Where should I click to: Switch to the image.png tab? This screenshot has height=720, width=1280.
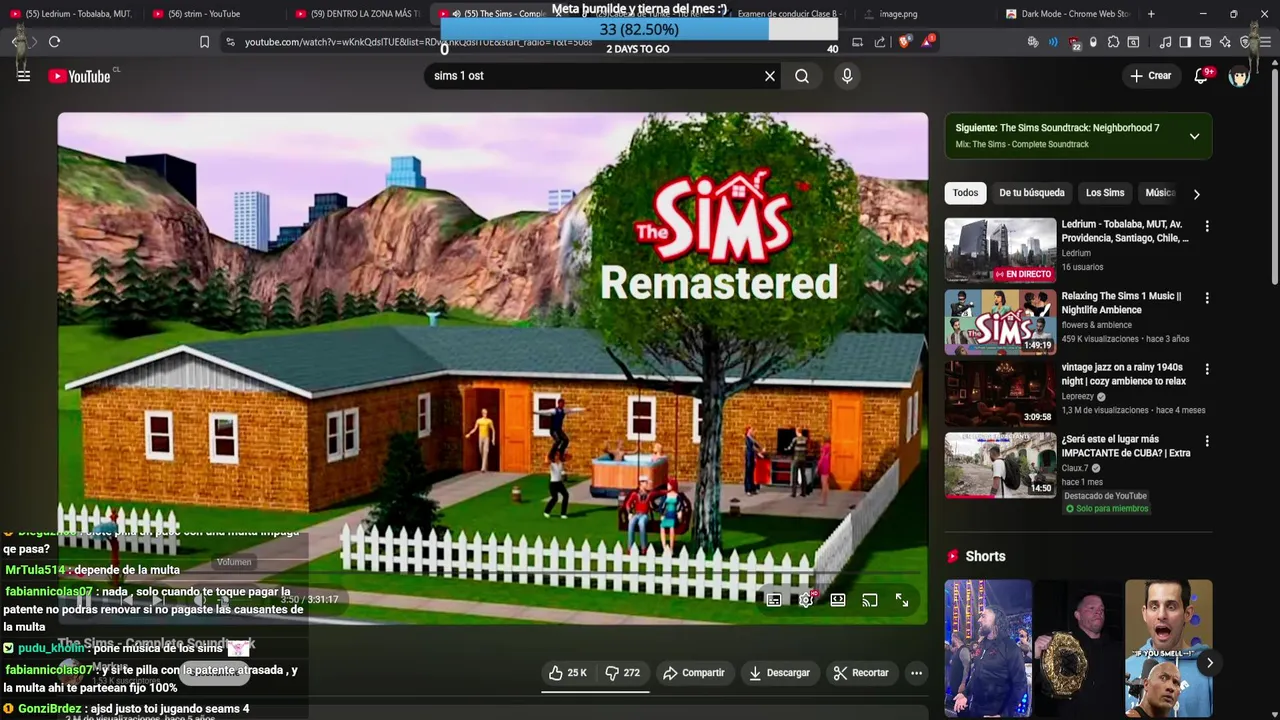click(x=925, y=14)
